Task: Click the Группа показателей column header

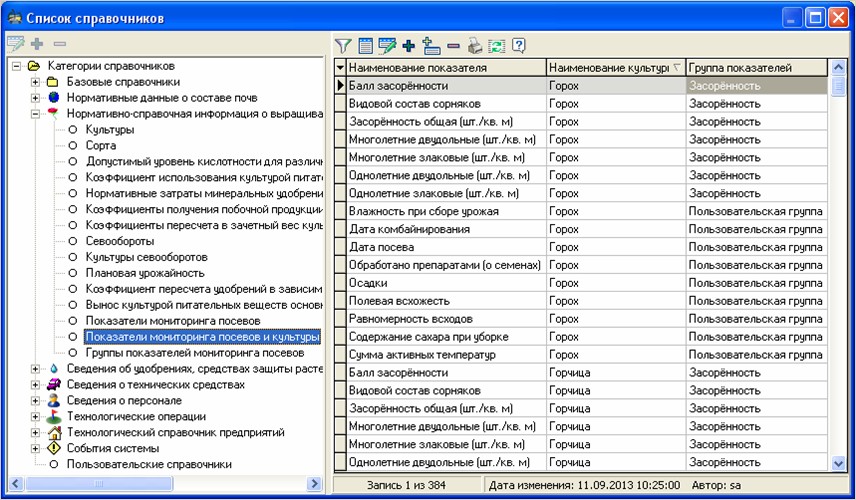Action: (x=740, y=68)
